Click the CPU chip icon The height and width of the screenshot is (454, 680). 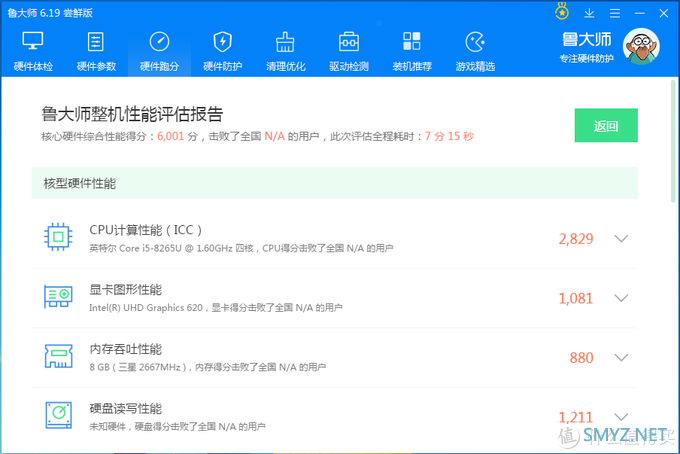tap(58, 237)
